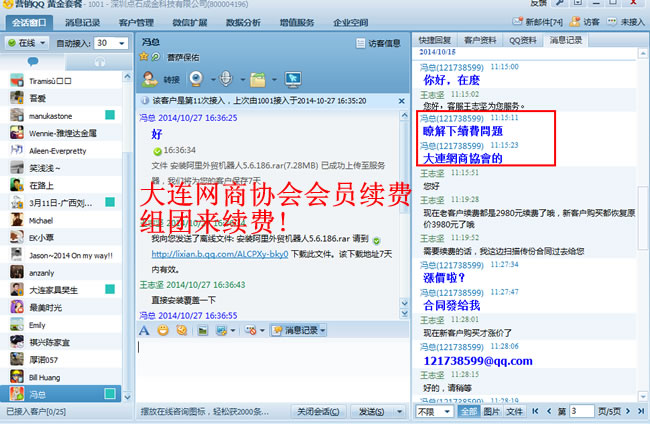
Task: Select contact Aileen-Everpretty in list
Action: [x=62, y=150]
